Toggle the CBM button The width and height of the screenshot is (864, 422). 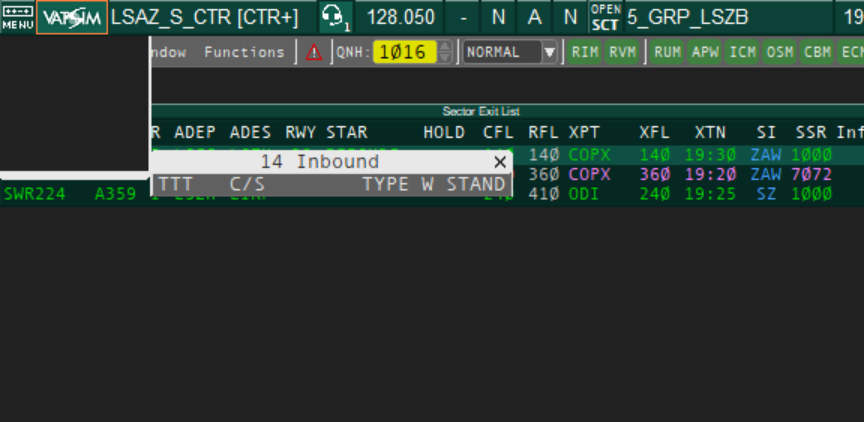(816, 53)
